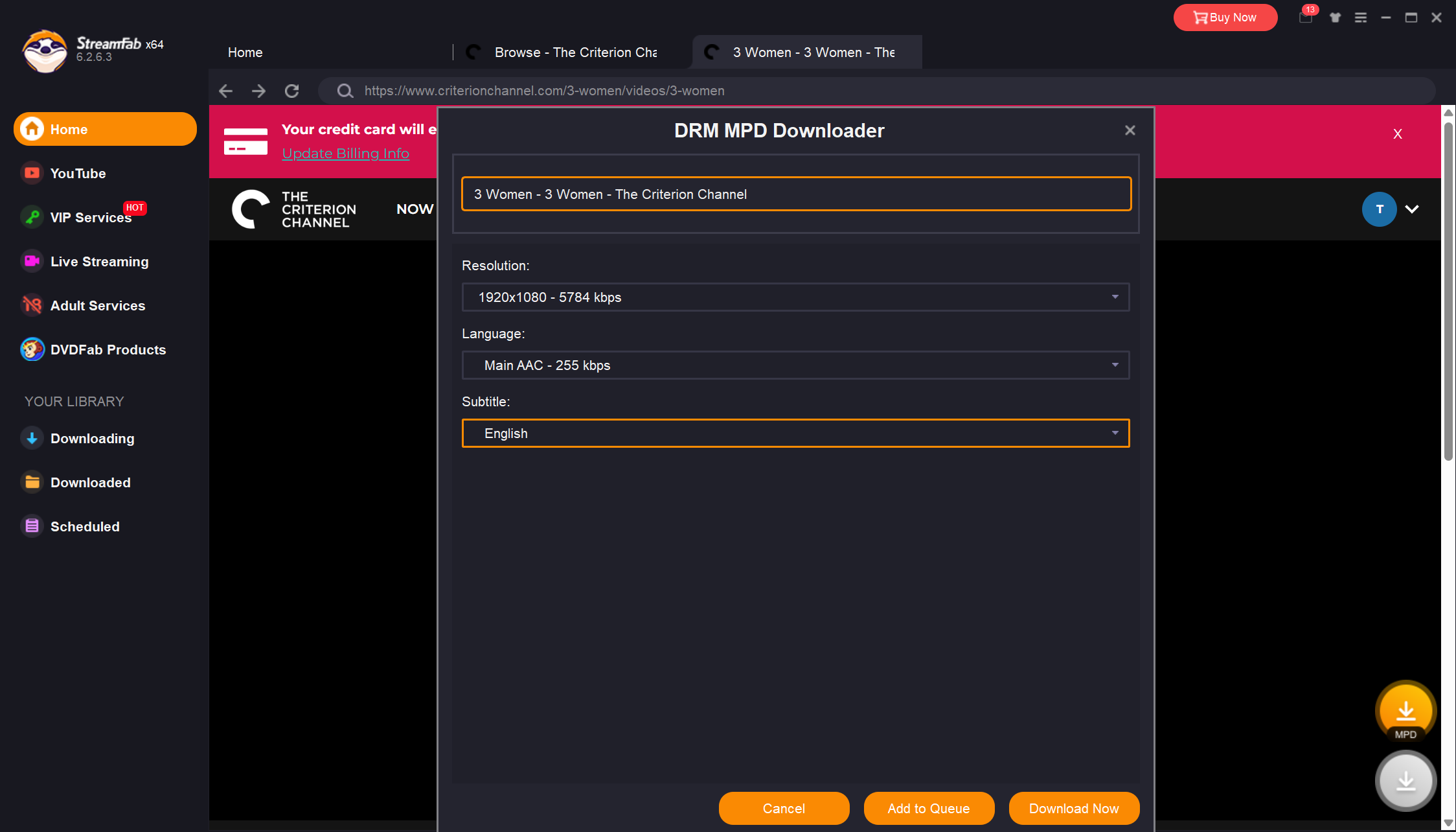1456x832 pixels.
Task: Click the video title text field
Action: click(x=795, y=194)
